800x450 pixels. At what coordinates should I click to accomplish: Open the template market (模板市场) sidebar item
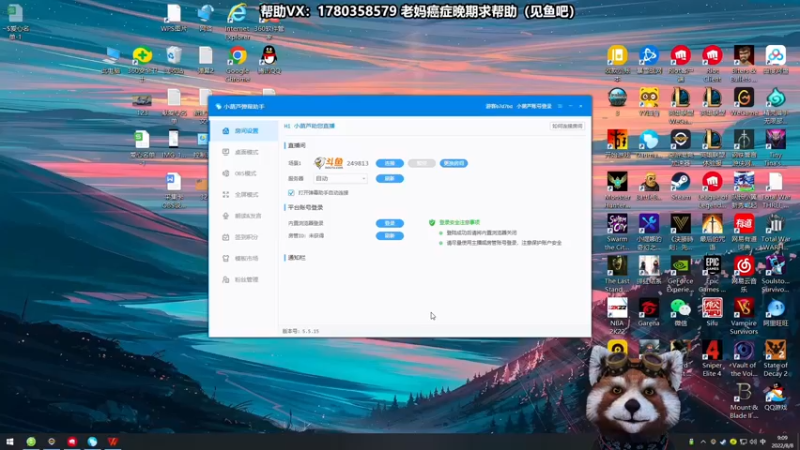243,259
